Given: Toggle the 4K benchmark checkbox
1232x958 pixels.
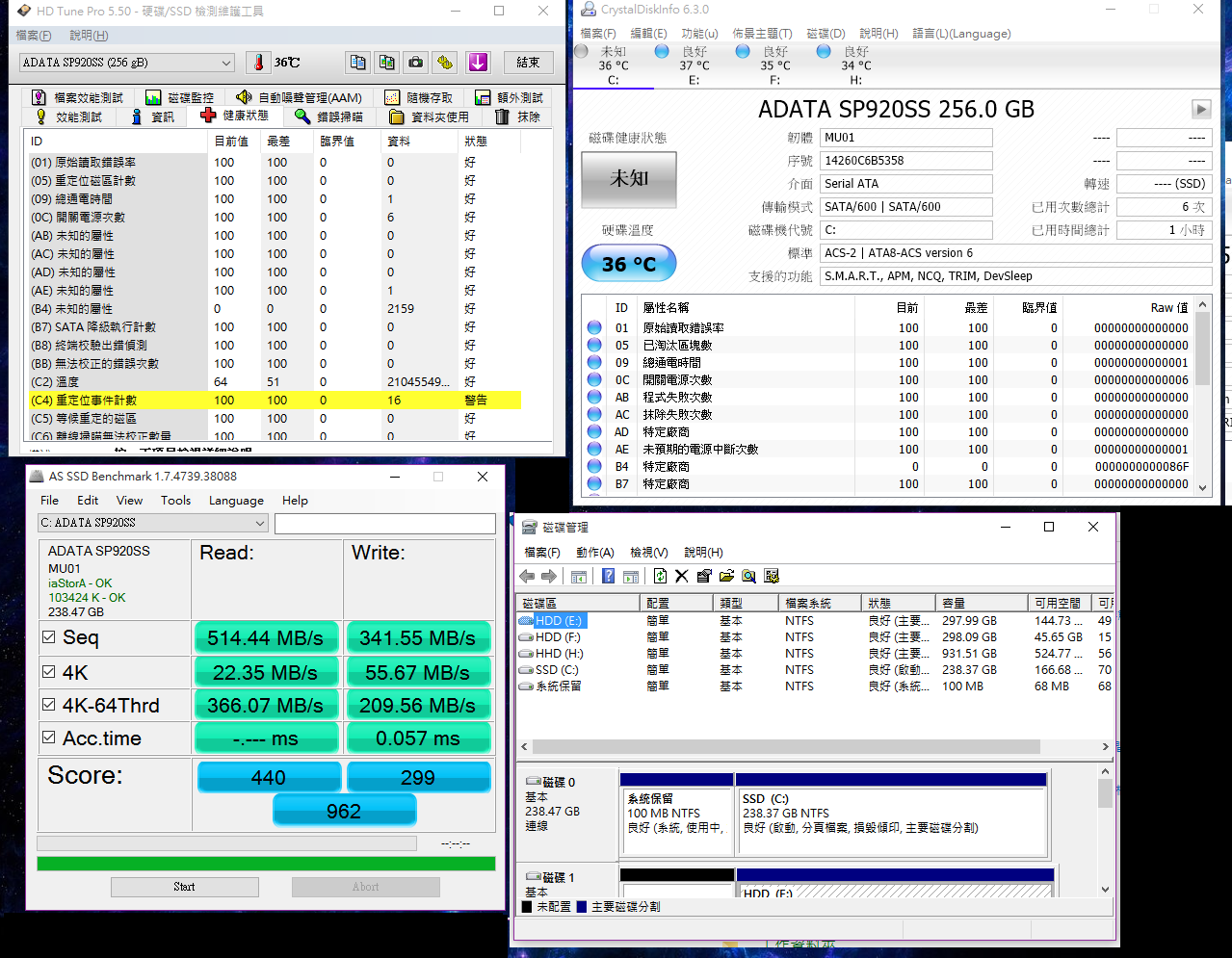Looking at the screenshot, I should [48, 672].
